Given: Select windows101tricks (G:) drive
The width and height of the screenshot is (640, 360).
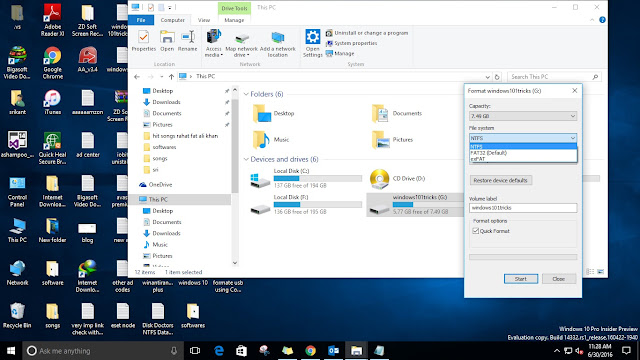Looking at the screenshot, I should point(415,204).
